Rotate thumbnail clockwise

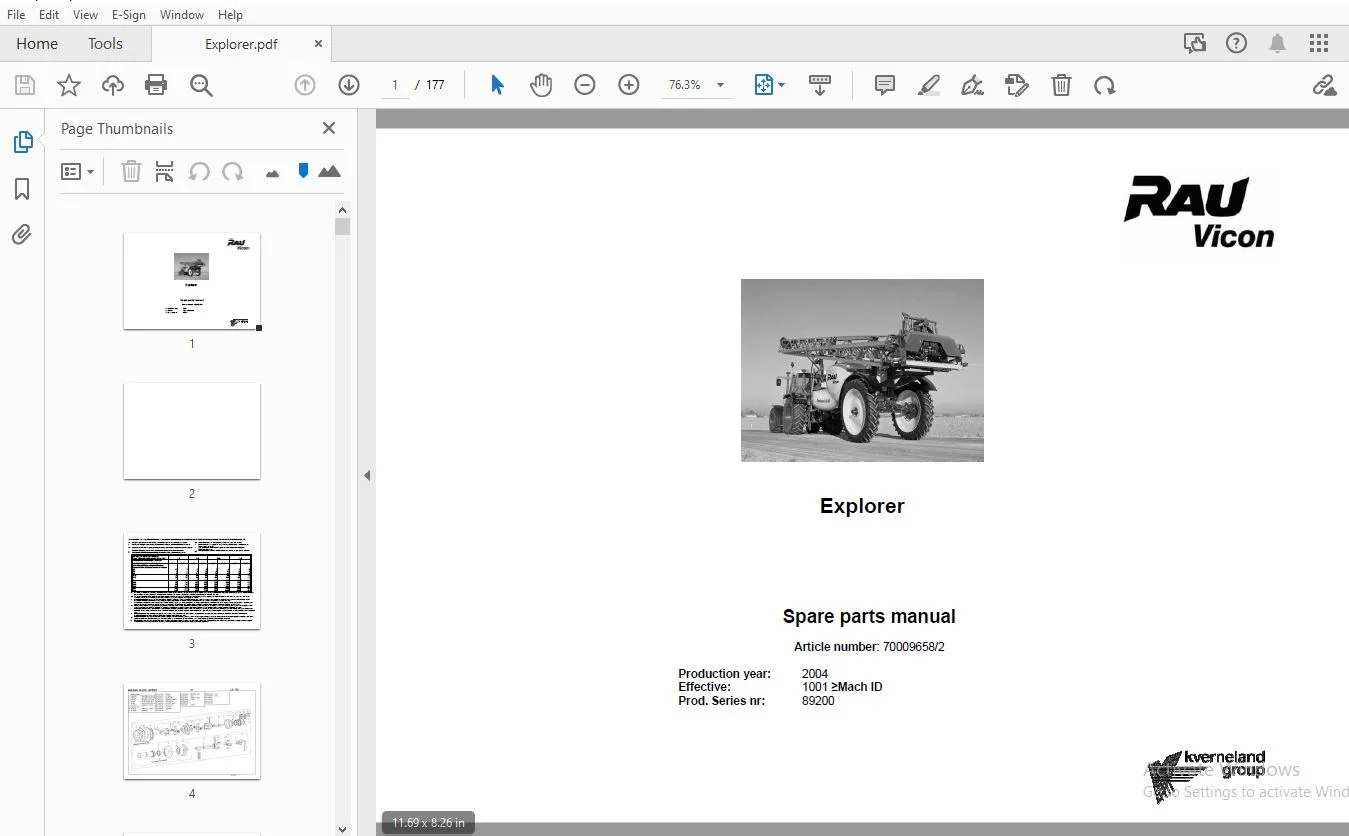click(233, 171)
